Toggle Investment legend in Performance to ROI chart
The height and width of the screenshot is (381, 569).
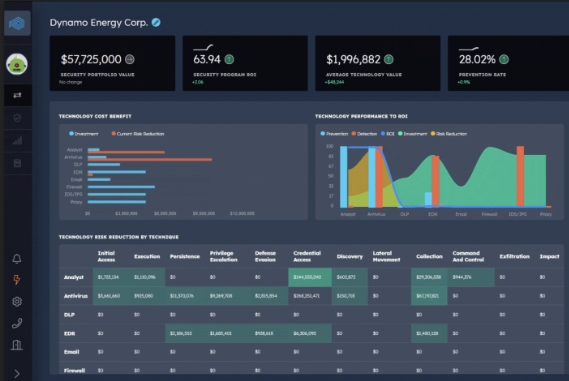point(413,134)
